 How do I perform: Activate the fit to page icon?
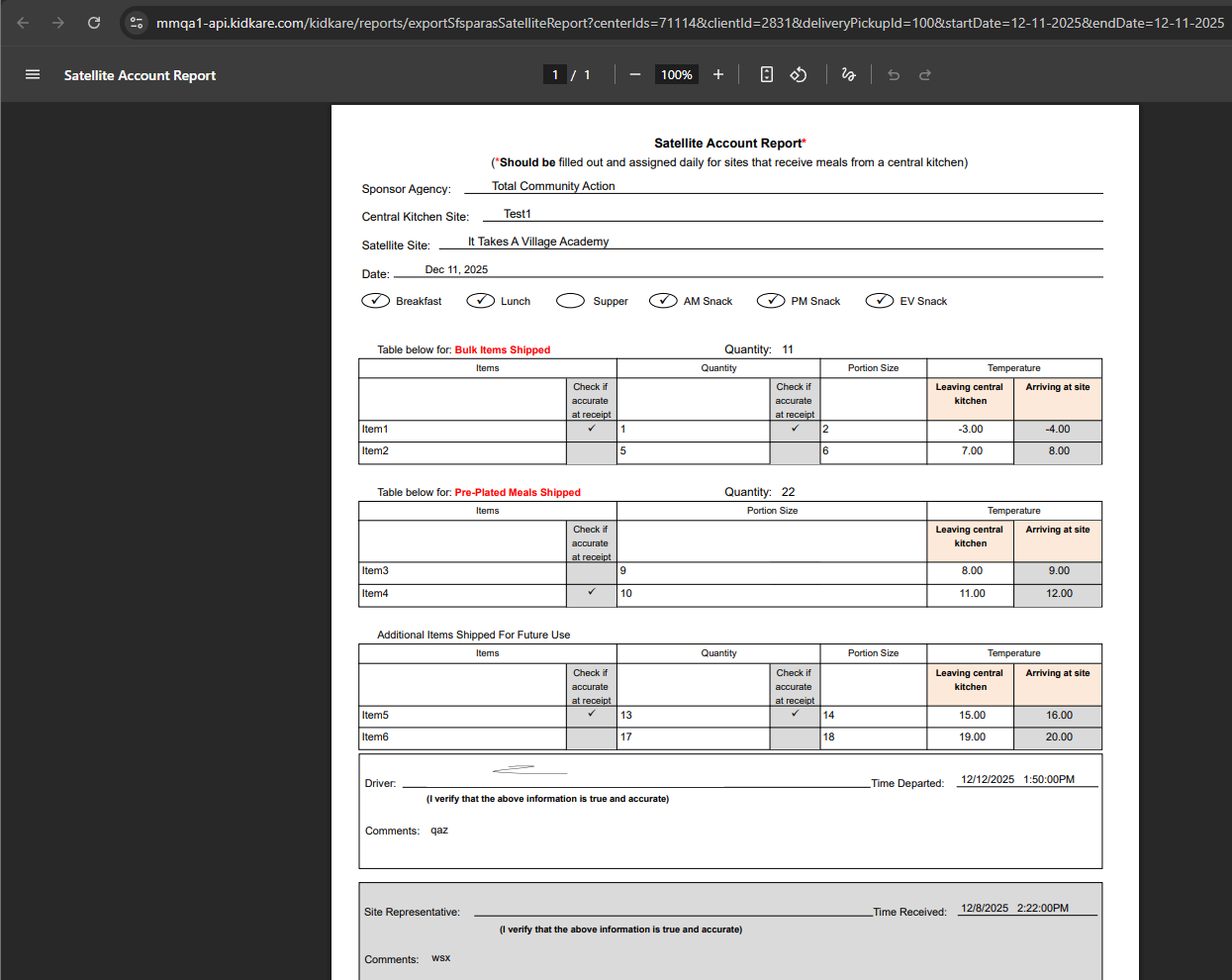coord(766,74)
